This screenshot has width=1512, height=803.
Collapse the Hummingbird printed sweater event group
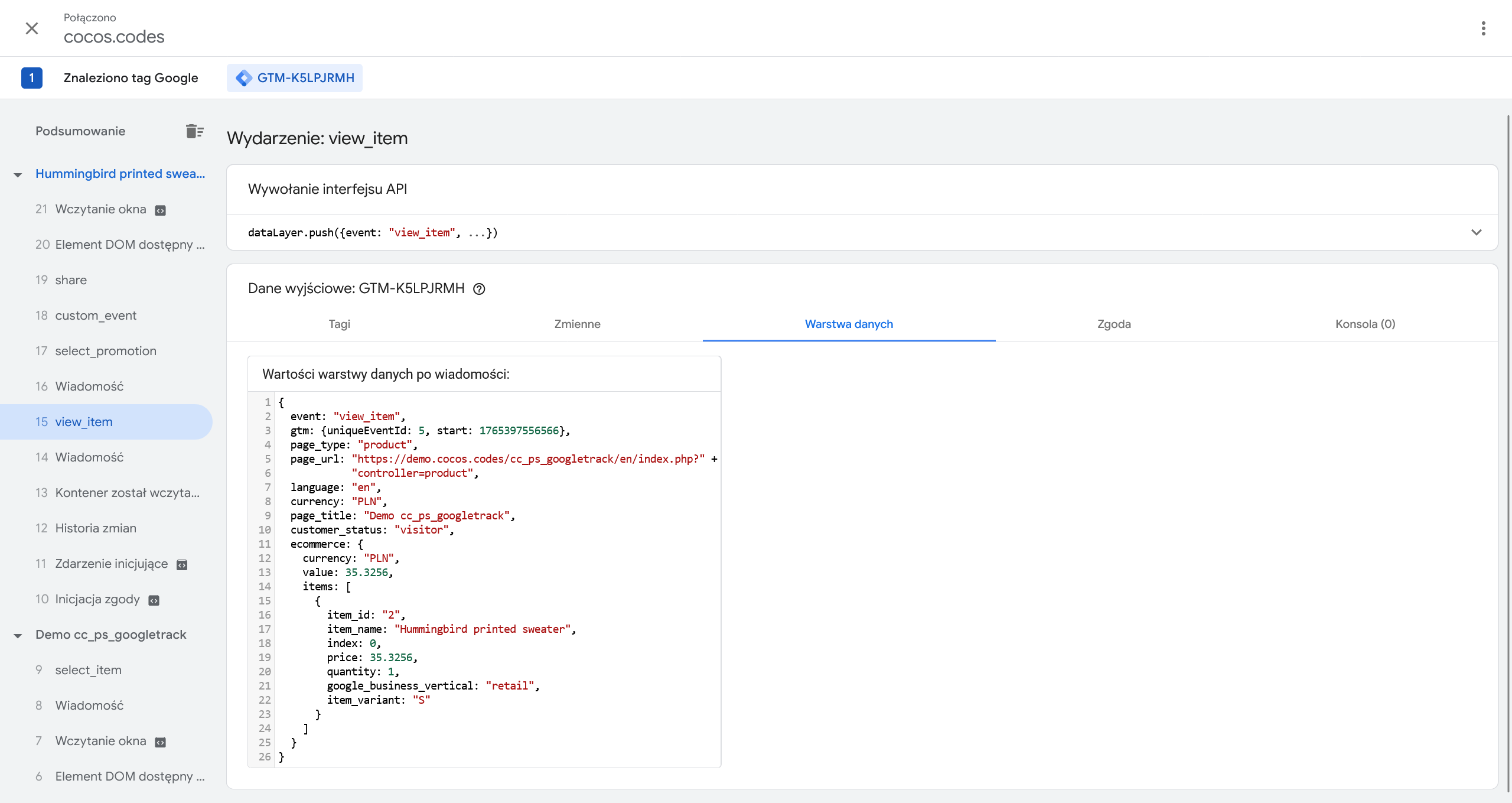coord(17,174)
